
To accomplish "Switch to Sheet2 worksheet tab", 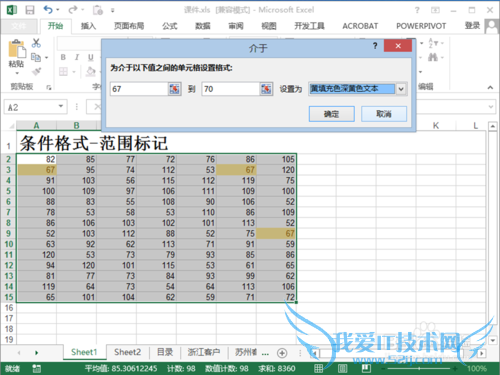I will pyautogui.click(x=127, y=352).
